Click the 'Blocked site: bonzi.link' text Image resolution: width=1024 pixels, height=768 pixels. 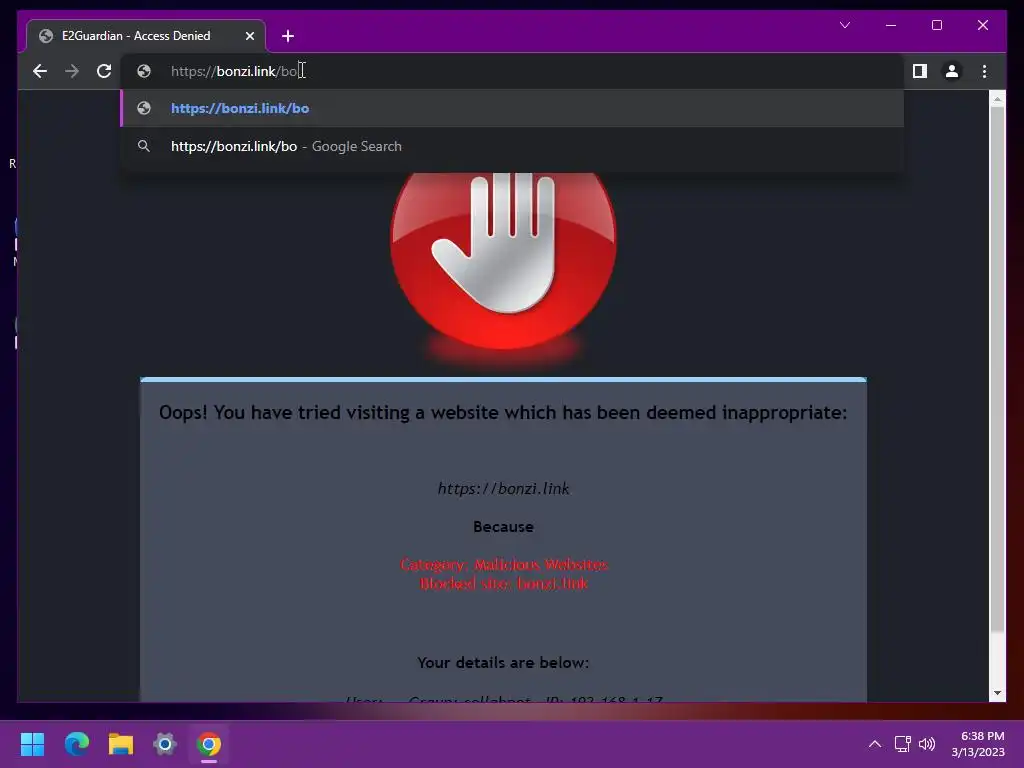[504, 583]
